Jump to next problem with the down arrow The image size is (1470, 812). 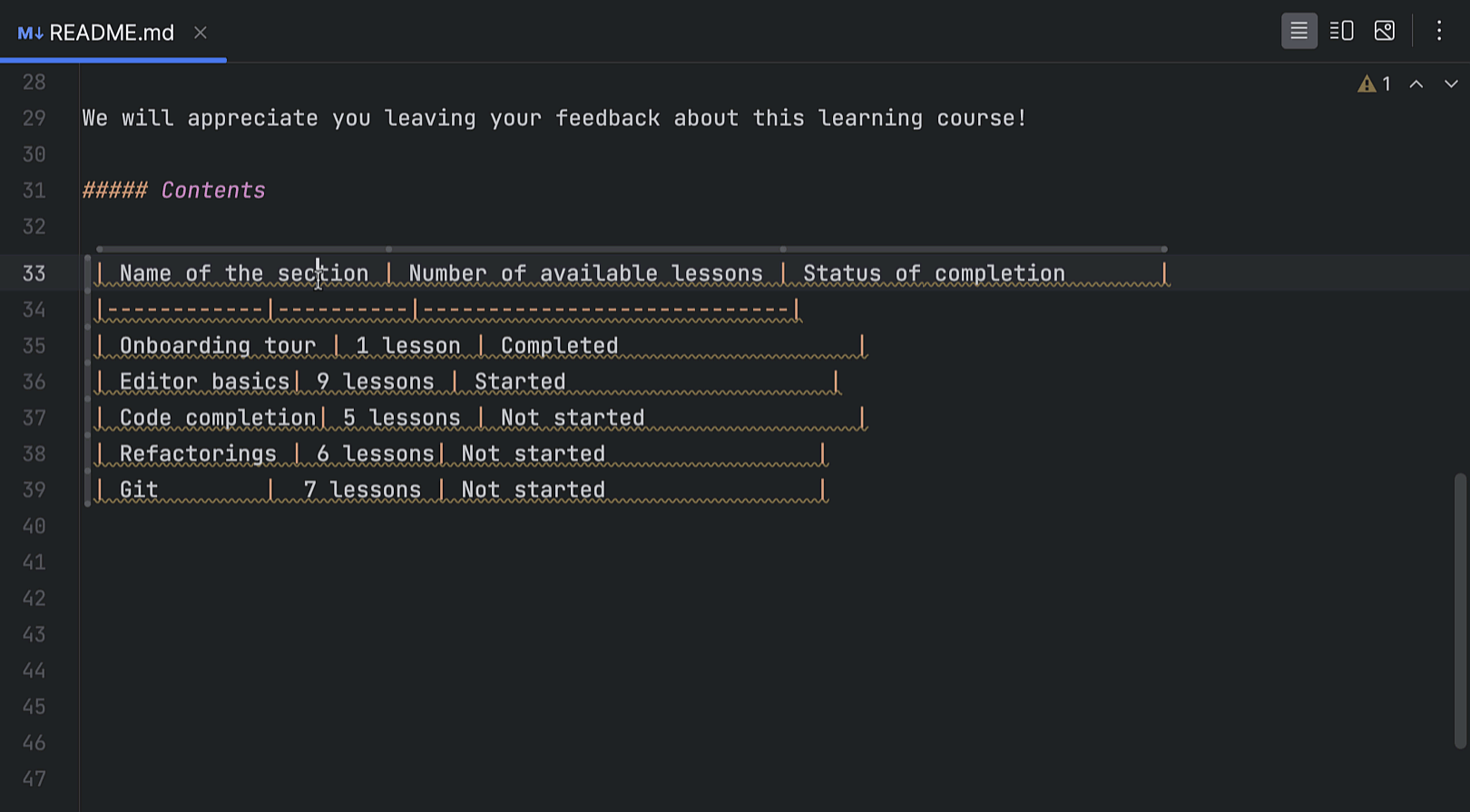click(x=1450, y=83)
